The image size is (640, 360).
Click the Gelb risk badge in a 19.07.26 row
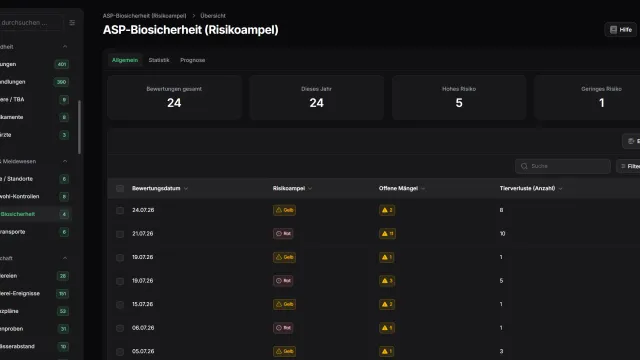tap(284, 257)
